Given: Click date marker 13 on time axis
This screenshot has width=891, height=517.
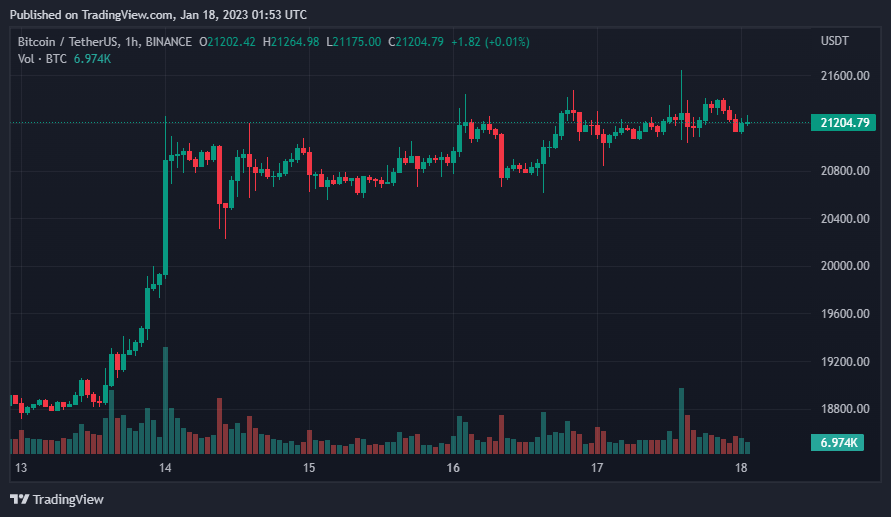Looking at the screenshot, I should coord(21,468).
